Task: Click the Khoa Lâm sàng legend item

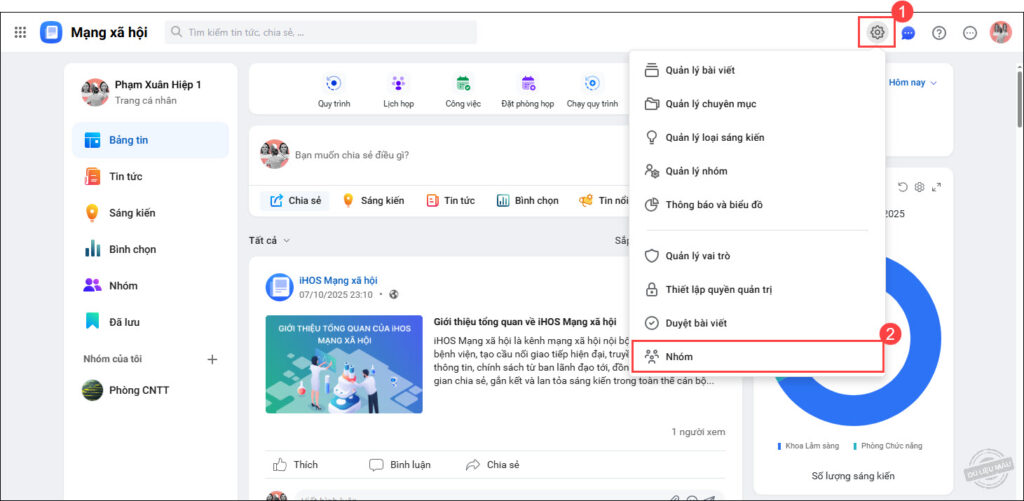Action: coord(808,445)
